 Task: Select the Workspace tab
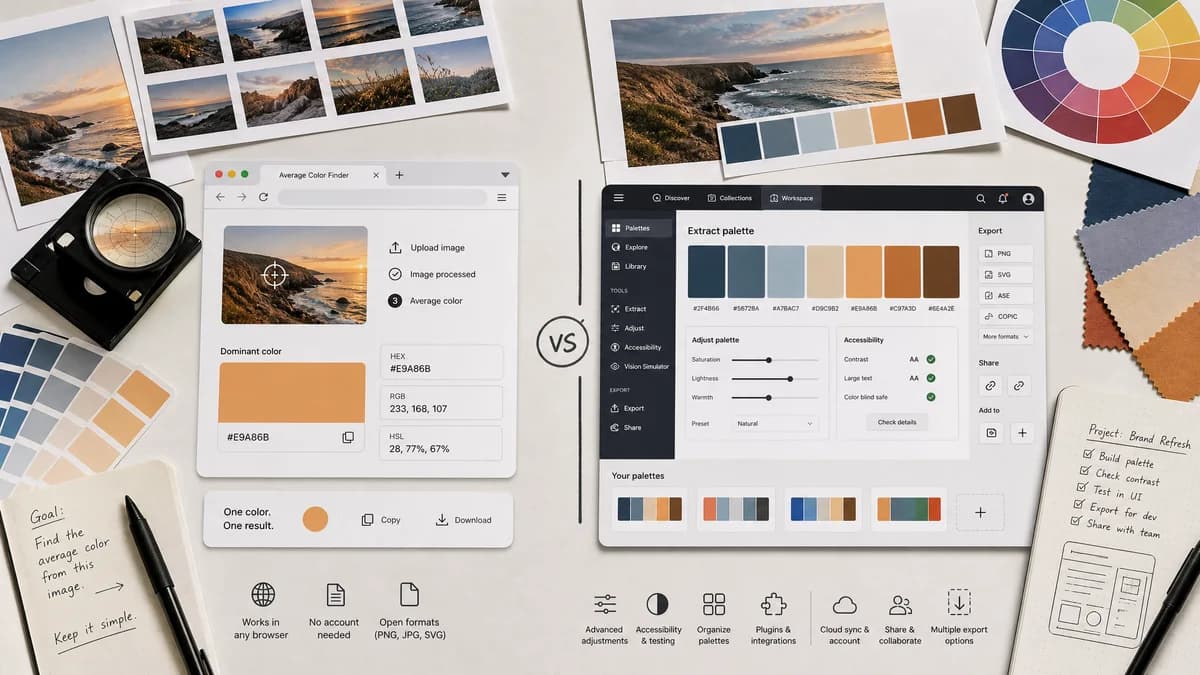click(791, 198)
